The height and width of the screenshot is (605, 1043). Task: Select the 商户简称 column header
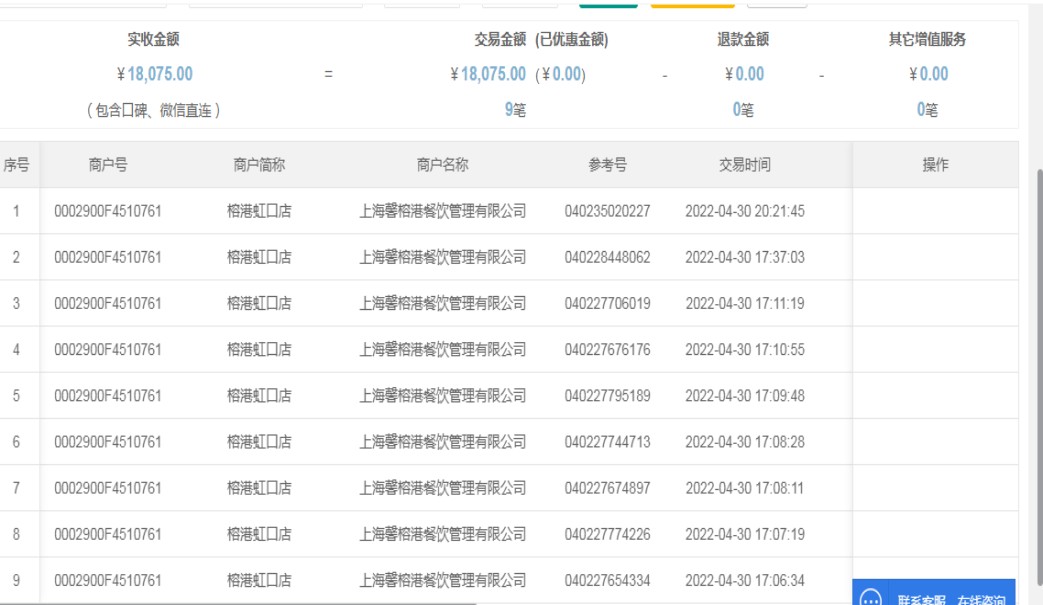[x=259, y=165]
